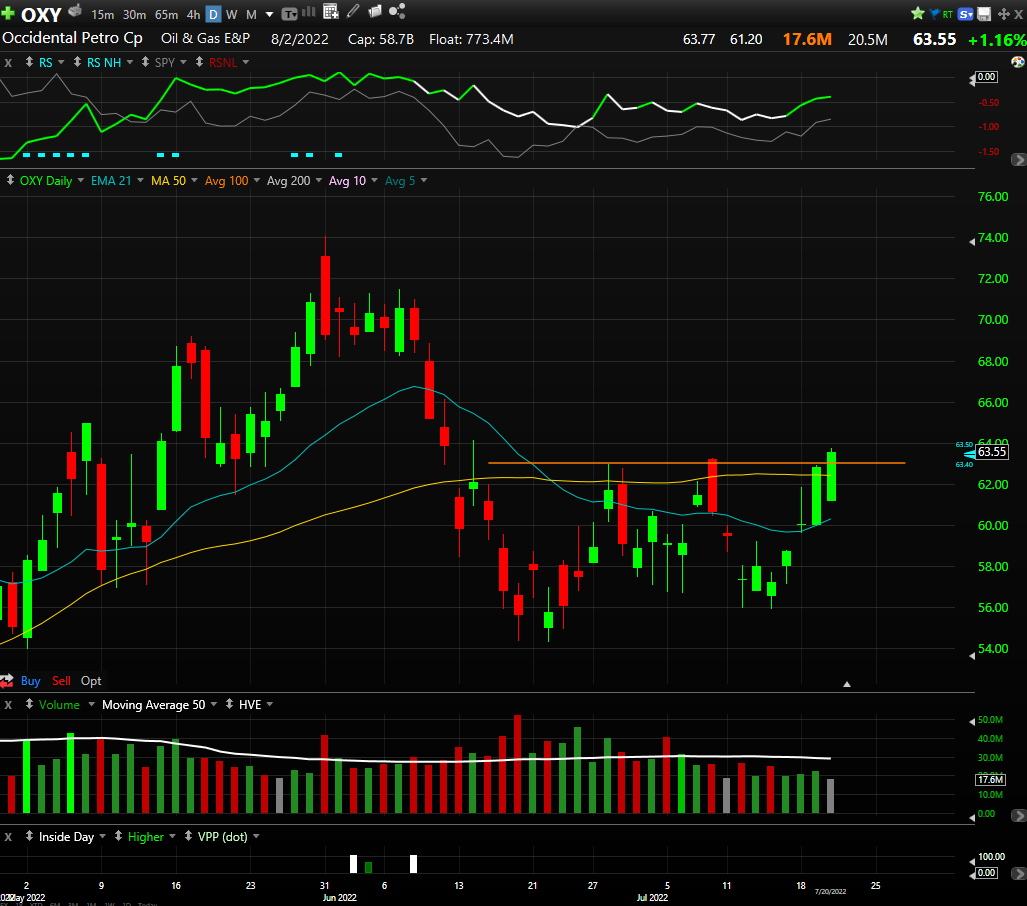
Task: Open the RS NH plot dropdown
Action: 130,62
